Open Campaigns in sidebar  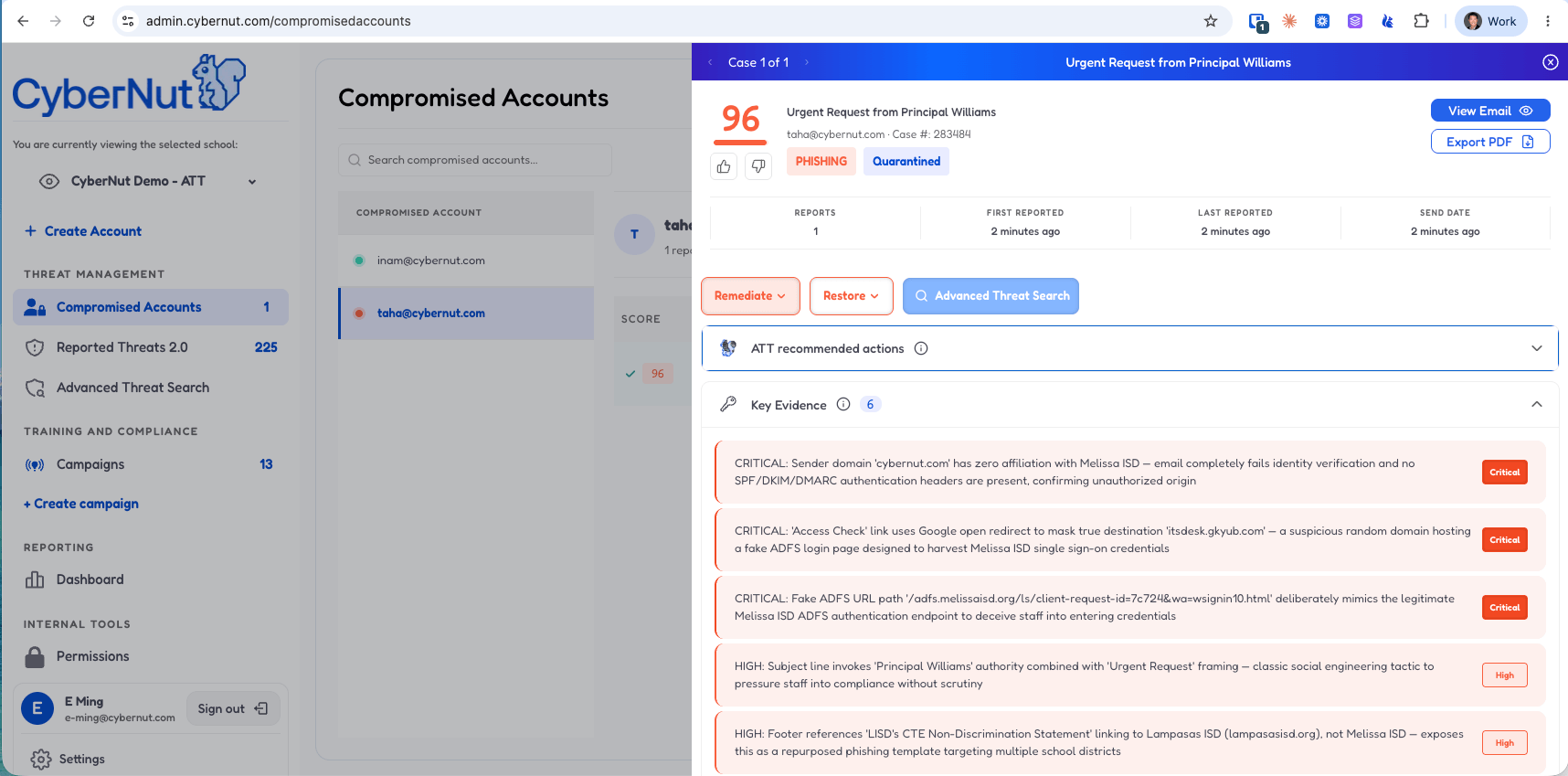(x=151, y=464)
